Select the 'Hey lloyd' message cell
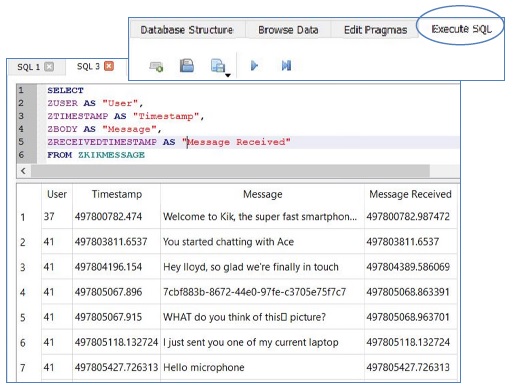The height and width of the screenshot is (388, 521). [x=262, y=267]
